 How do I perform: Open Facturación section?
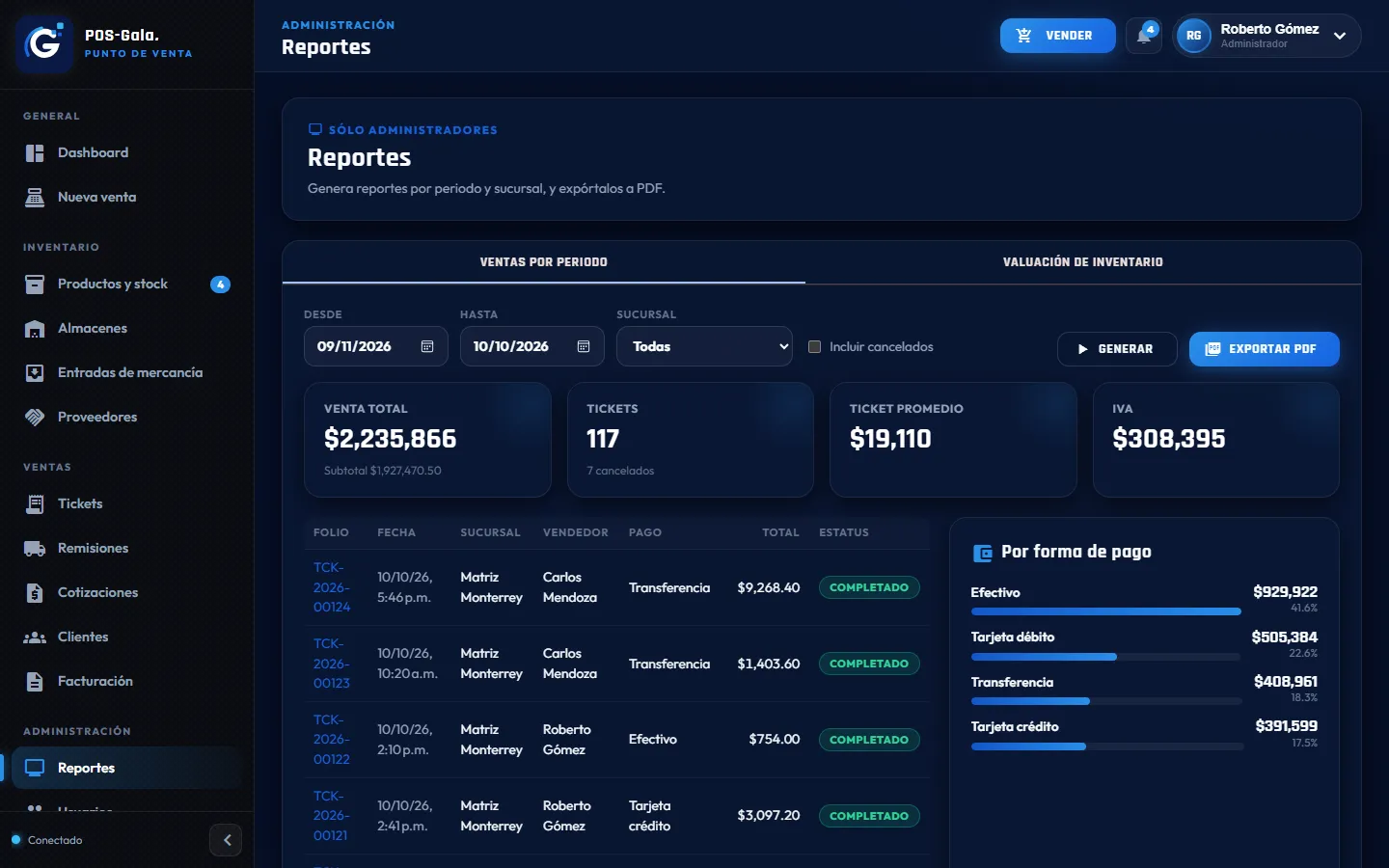pyautogui.click(x=127, y=681)
